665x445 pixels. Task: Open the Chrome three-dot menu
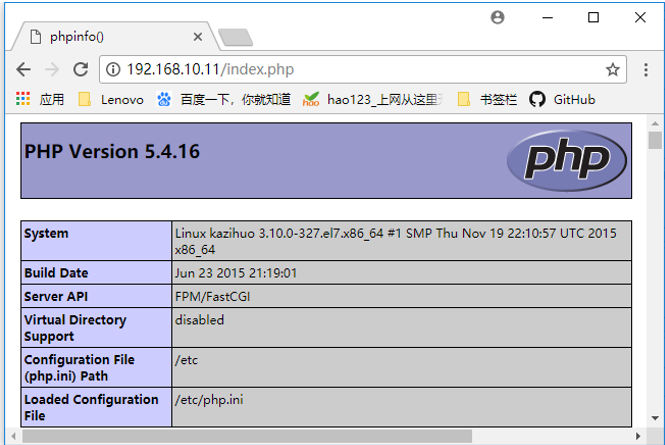tap(645, 70)
